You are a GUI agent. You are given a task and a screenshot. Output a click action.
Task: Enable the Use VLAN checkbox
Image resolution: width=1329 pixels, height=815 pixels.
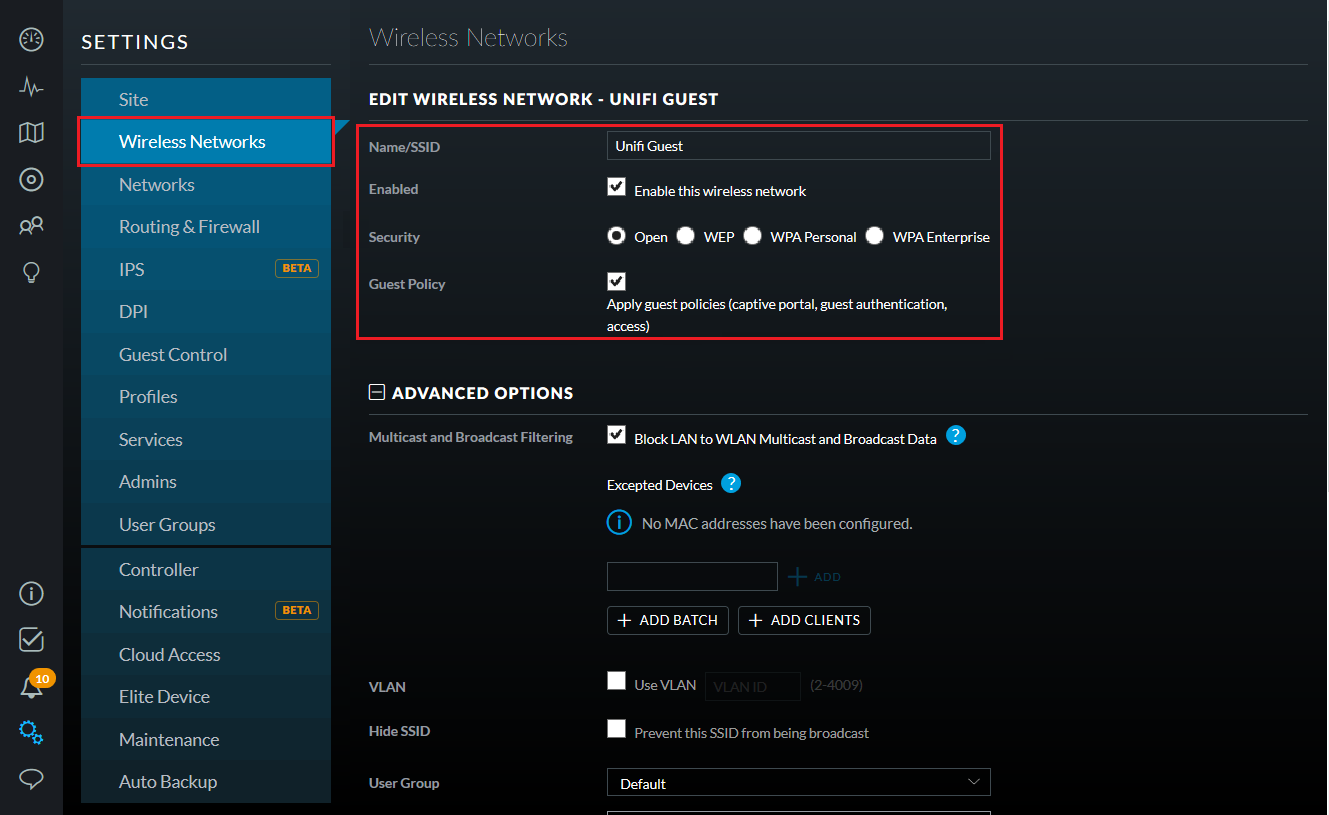[616, 682]
